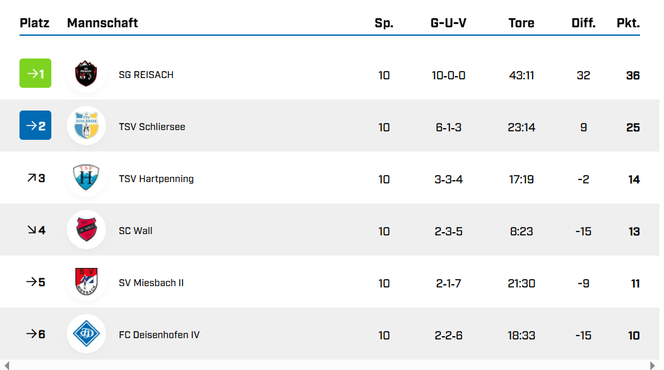Screen dimensions: 664x370
Task: Open the TSV Hartpenning team link
Action: pyautogui.click(x=156, y=179)
